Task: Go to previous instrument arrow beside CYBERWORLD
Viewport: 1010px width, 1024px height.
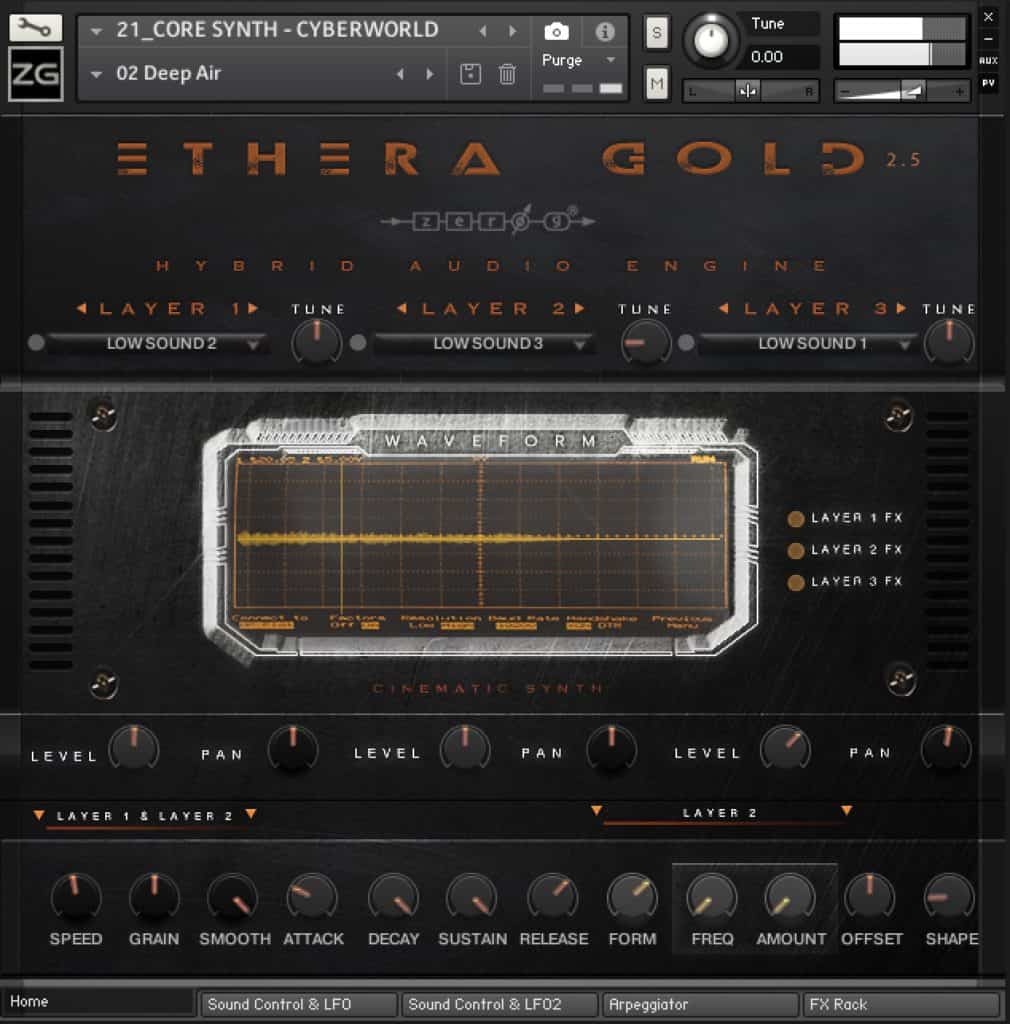Action: coord(483,31)
